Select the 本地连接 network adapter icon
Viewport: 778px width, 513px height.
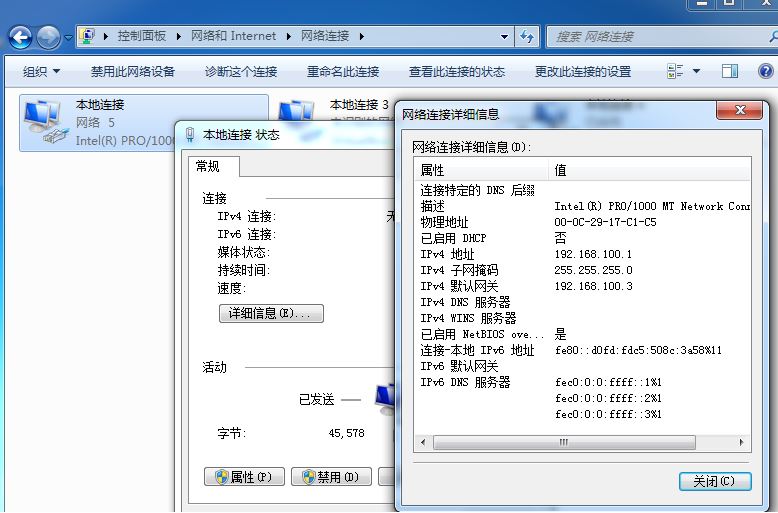(x=46, y=121)
